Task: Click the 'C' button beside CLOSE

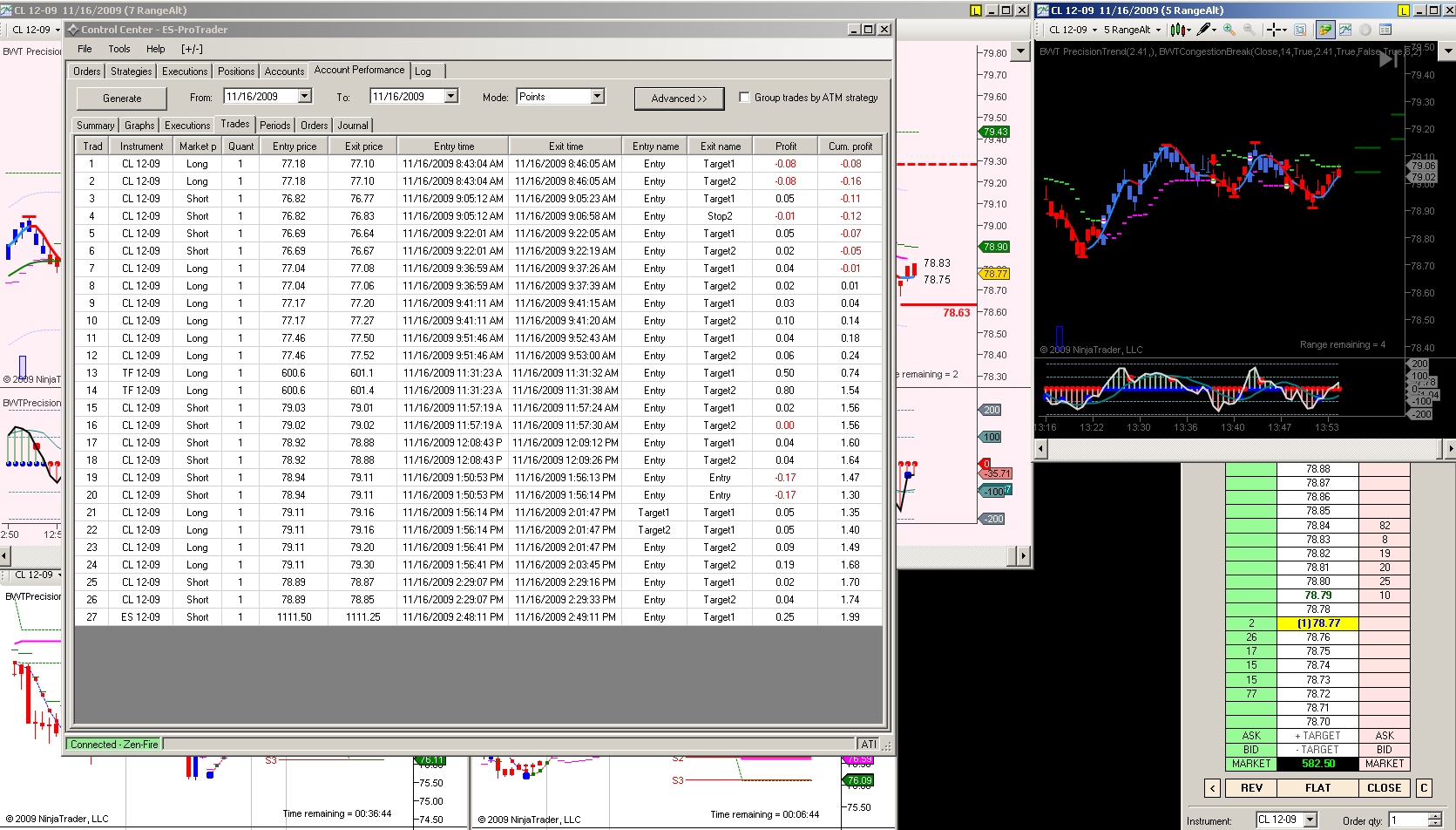Action: point(1424,788)
